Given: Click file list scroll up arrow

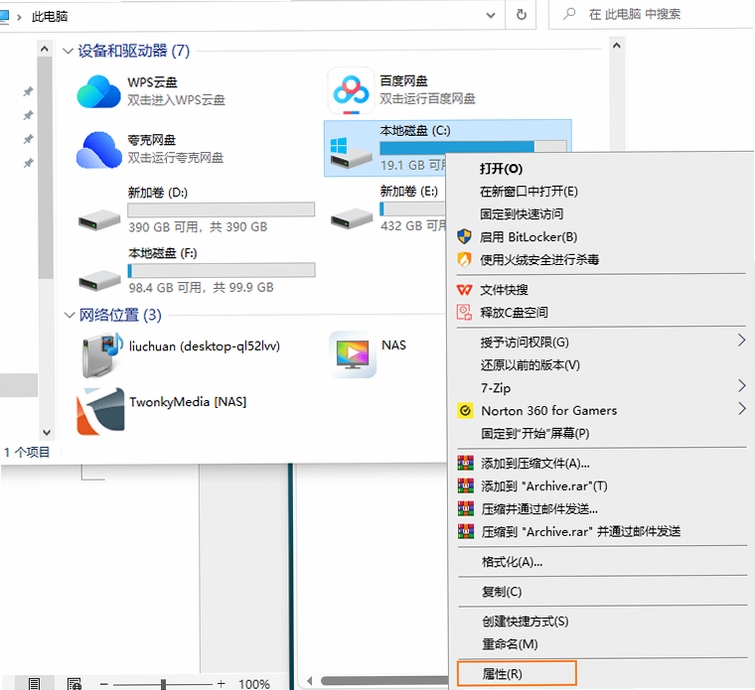Looking at the screenshot, I should click(x=617, y=46).
